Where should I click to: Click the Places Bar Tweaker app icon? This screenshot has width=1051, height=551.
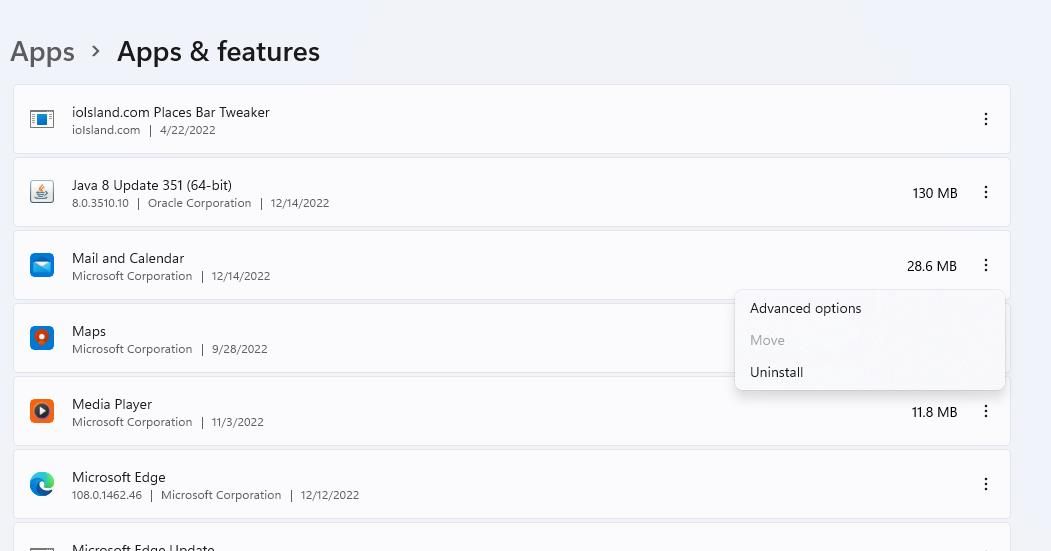[42, 119]
